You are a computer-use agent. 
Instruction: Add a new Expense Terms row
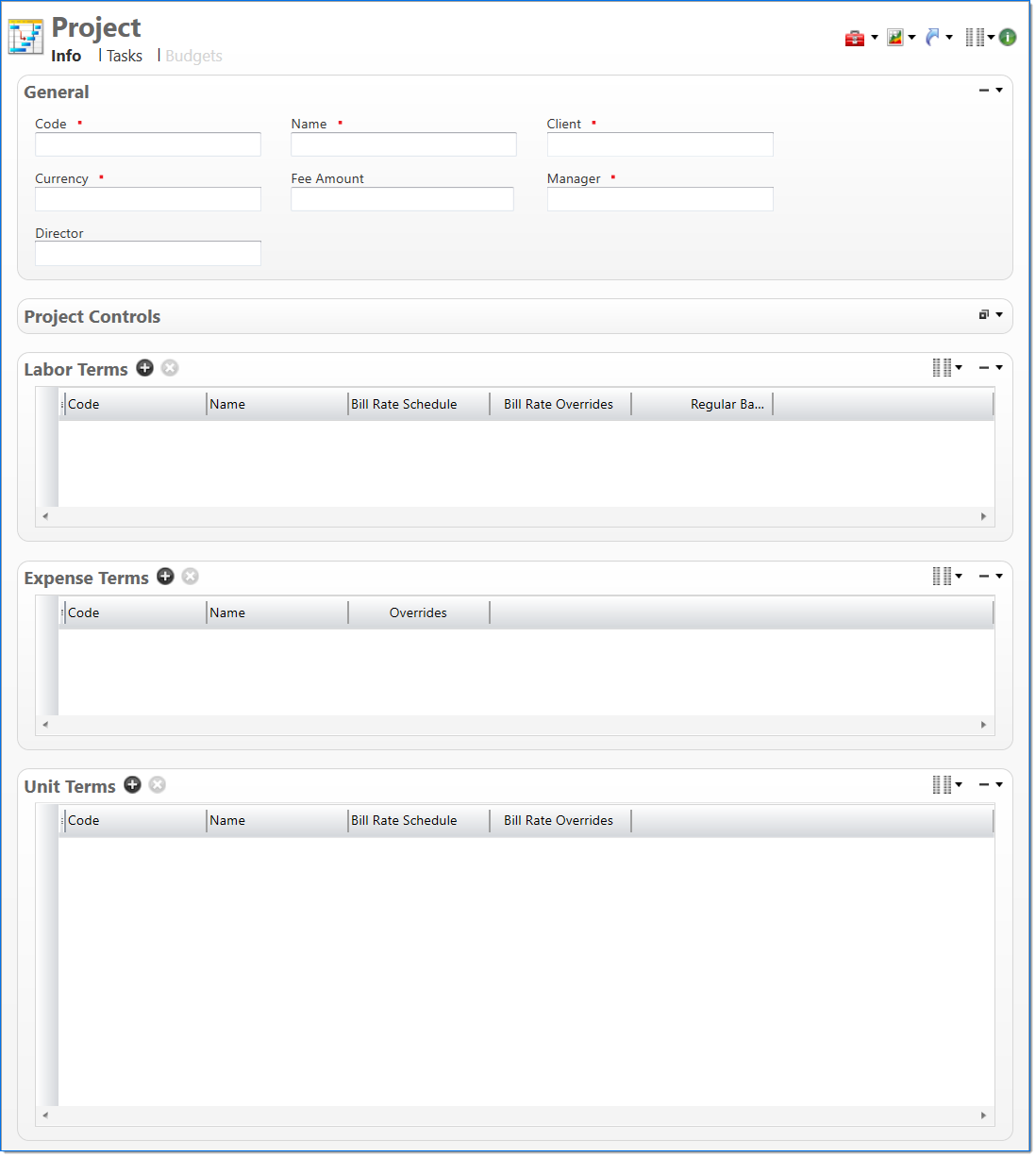coord(165,577)
